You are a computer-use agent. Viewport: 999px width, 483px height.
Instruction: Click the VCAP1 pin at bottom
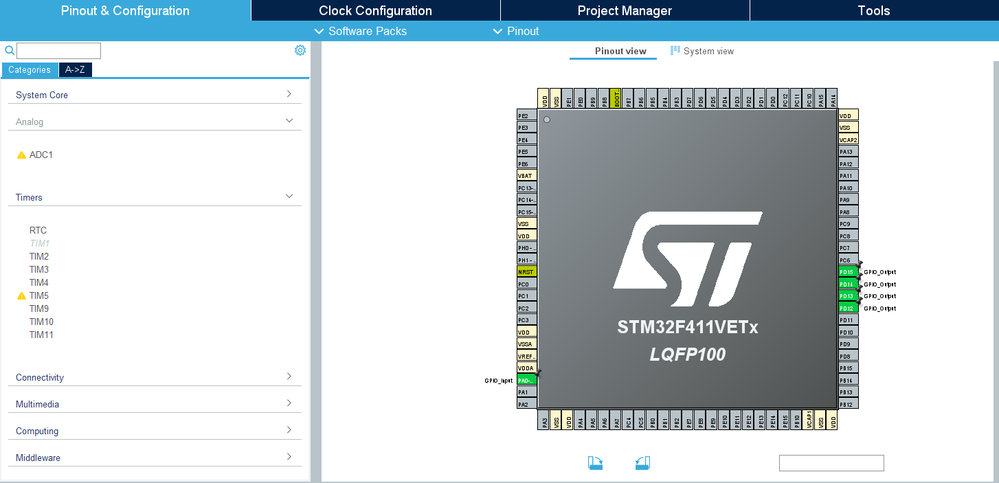coord(808,420)
